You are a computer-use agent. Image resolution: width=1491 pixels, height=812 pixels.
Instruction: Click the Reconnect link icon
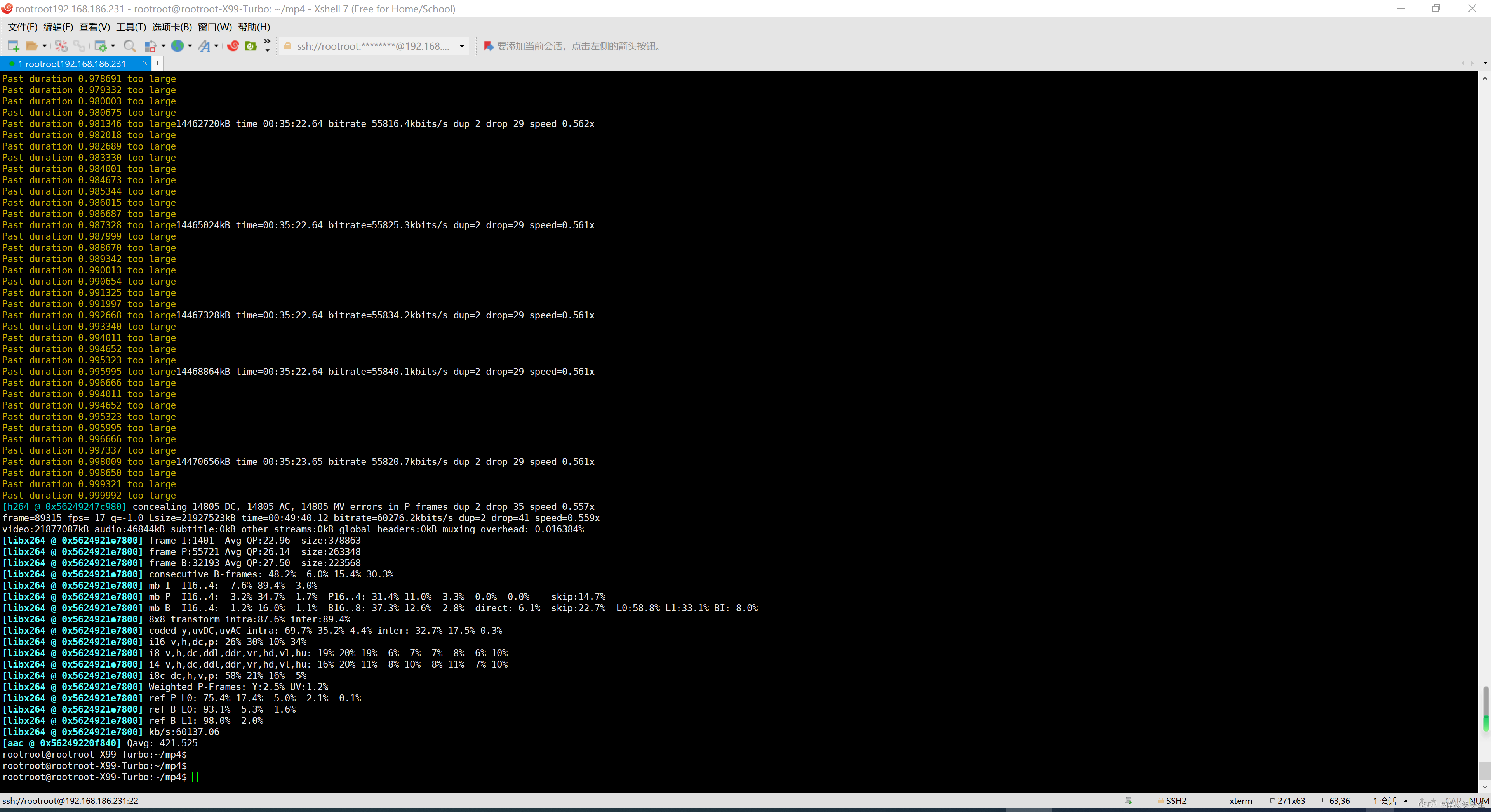[79, 46]
